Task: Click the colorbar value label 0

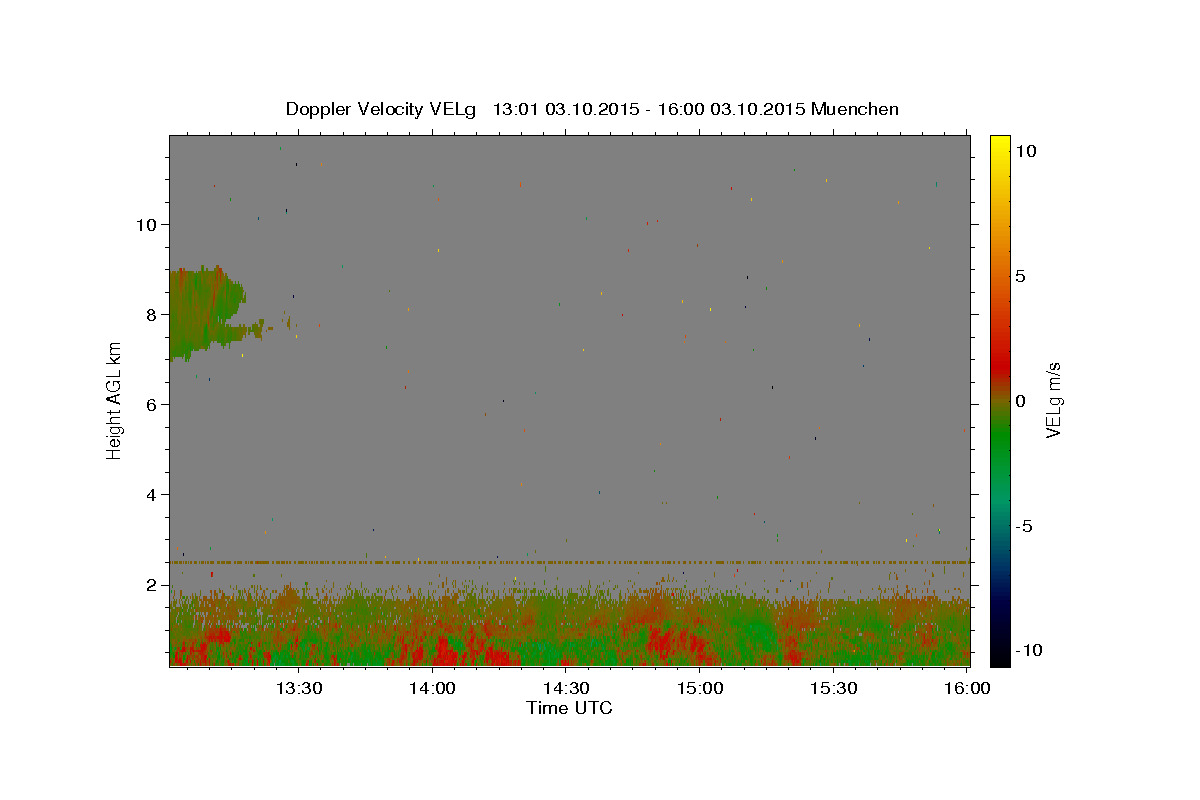Action: [x=1021, y=401]
